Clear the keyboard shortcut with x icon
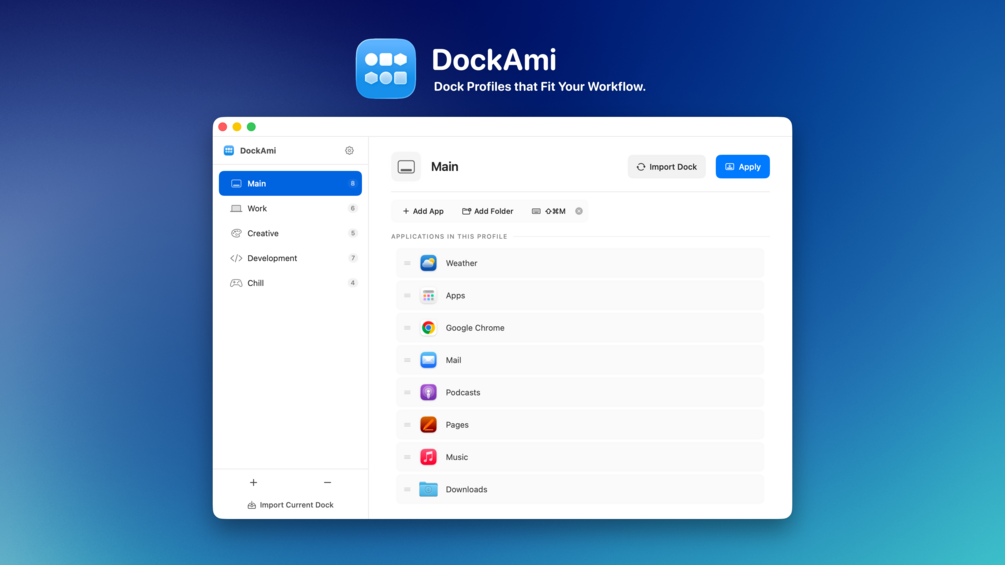The width and height of the screenshot is (1005, 565). tap(579, 211)
